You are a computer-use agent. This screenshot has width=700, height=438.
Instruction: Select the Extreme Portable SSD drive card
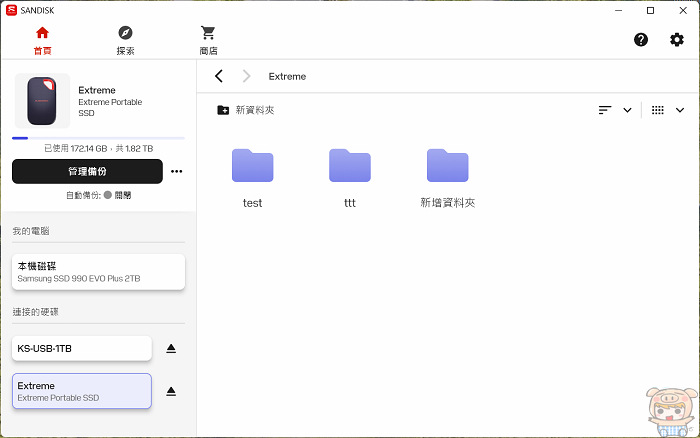[x=82, y=391]
